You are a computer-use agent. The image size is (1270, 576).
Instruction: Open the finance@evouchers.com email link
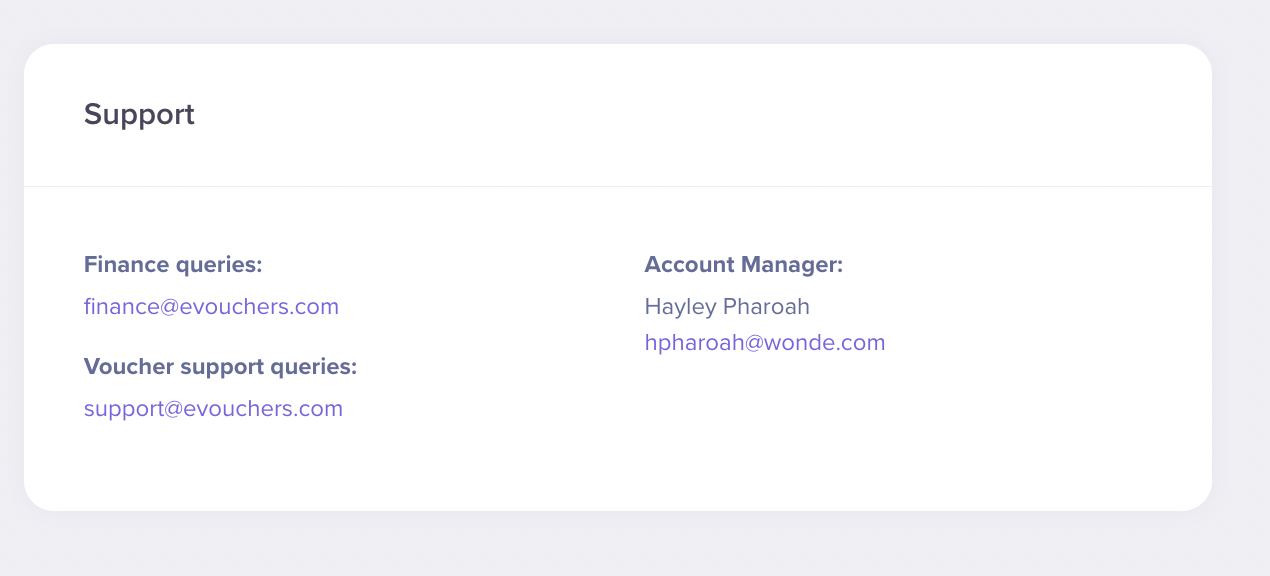[211, 306]
